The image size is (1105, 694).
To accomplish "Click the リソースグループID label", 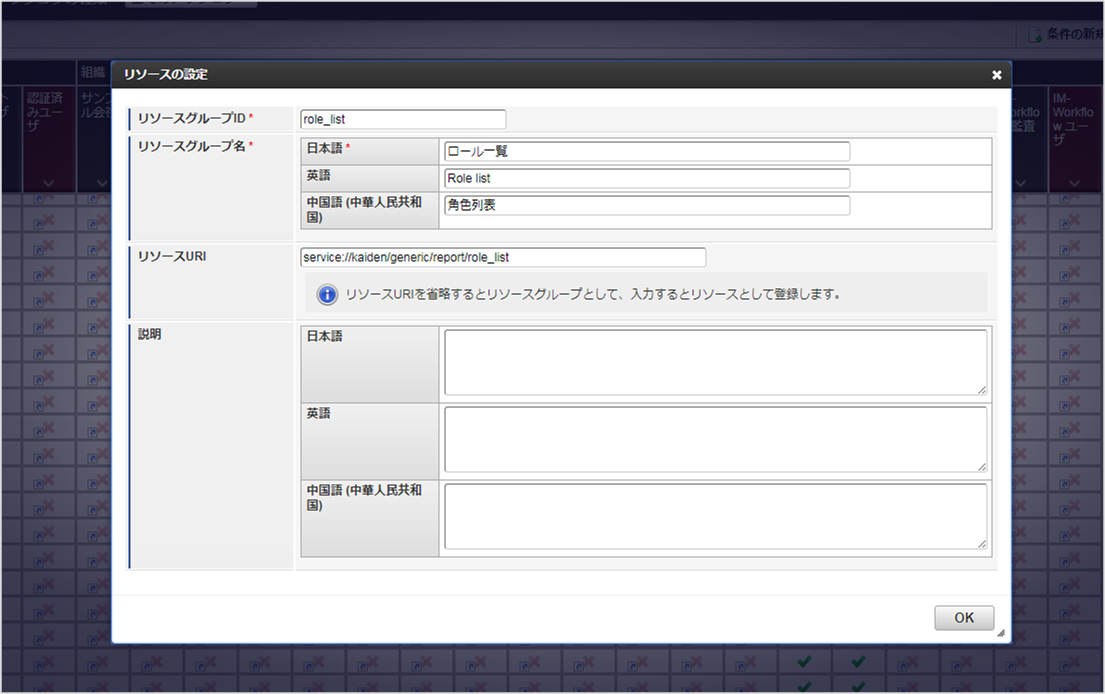I will click(x=192, y=118).
